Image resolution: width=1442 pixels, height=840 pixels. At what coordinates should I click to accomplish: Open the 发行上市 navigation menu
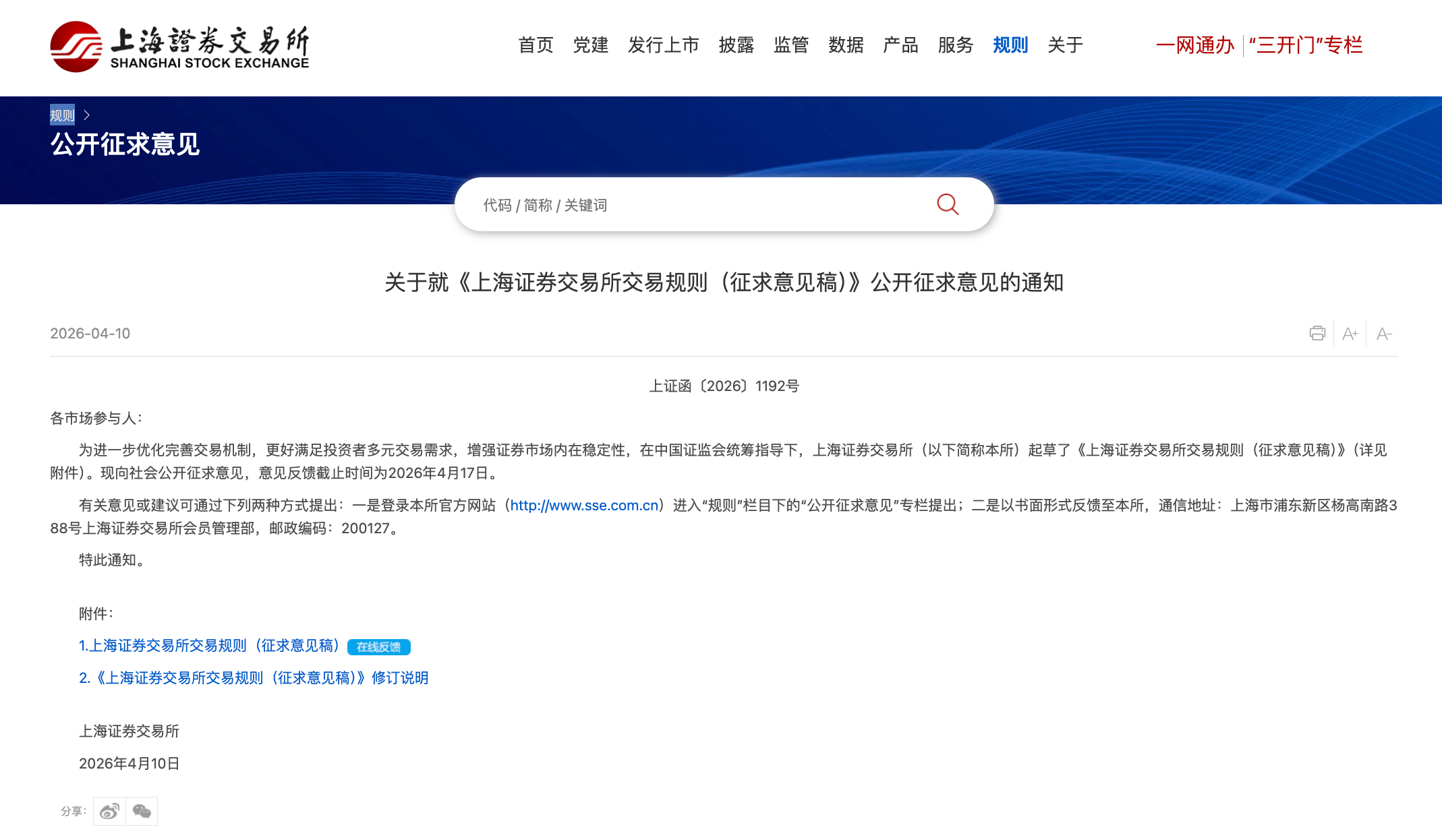click(x=663, y=45)
